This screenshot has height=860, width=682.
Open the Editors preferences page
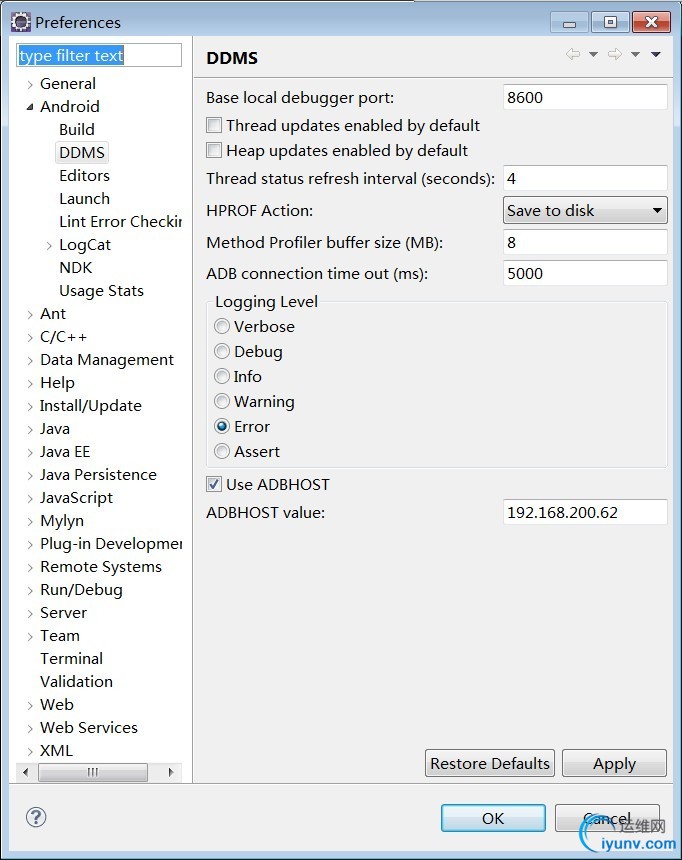[84, 176]
